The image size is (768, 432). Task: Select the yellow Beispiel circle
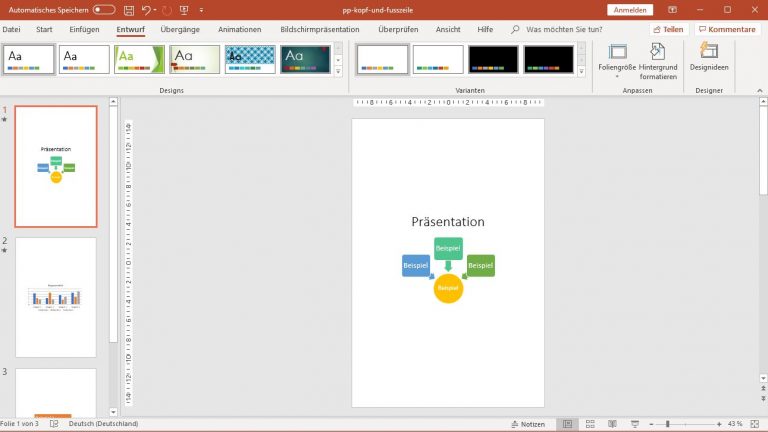(x=448, y=288)
